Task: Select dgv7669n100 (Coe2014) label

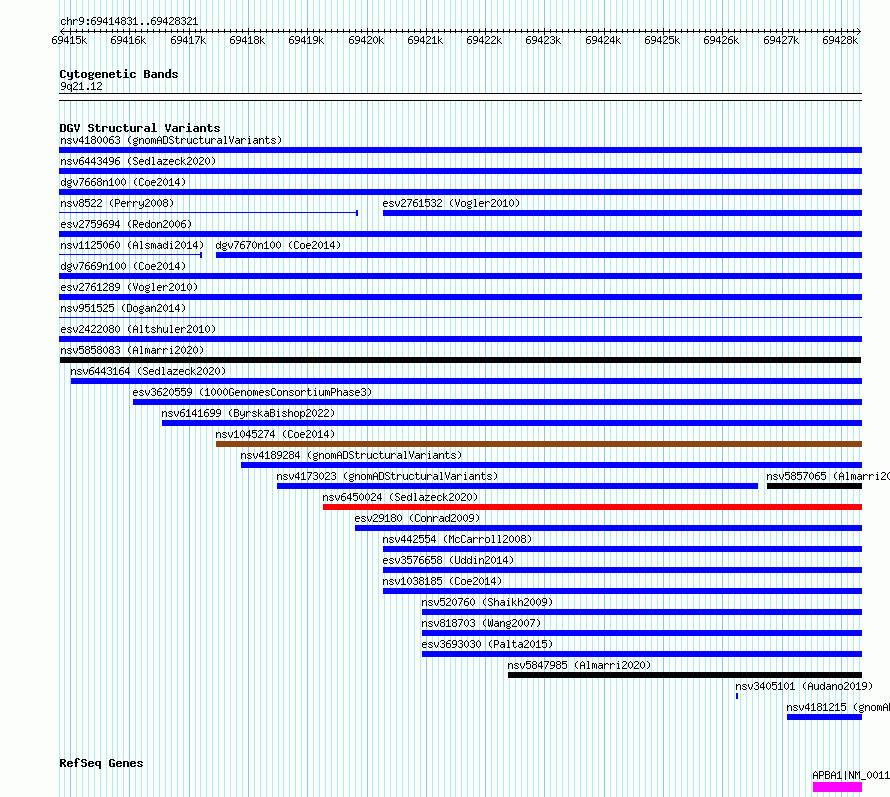Action: (x=123, y=266)
